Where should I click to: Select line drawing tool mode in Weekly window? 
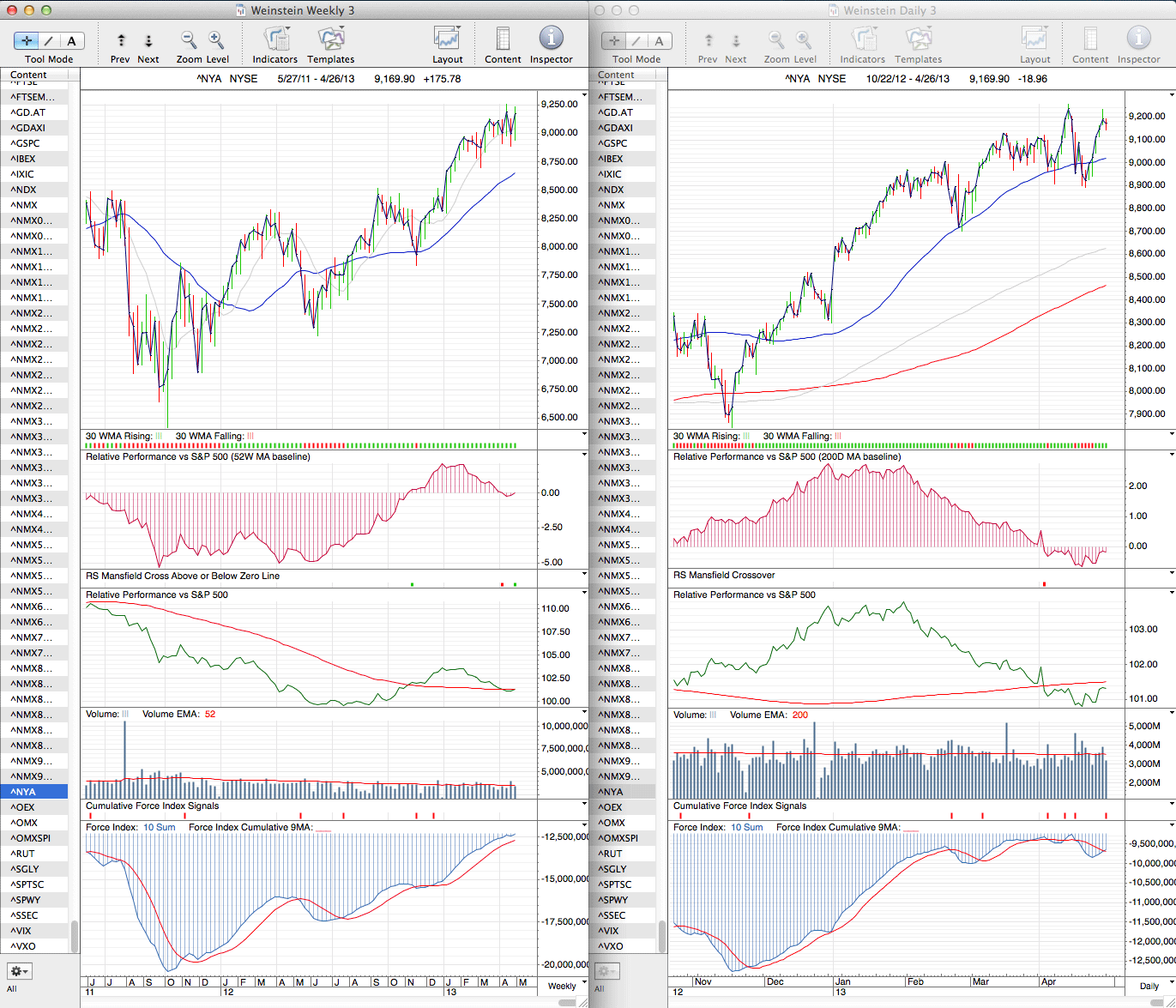[x=49, y=40]
